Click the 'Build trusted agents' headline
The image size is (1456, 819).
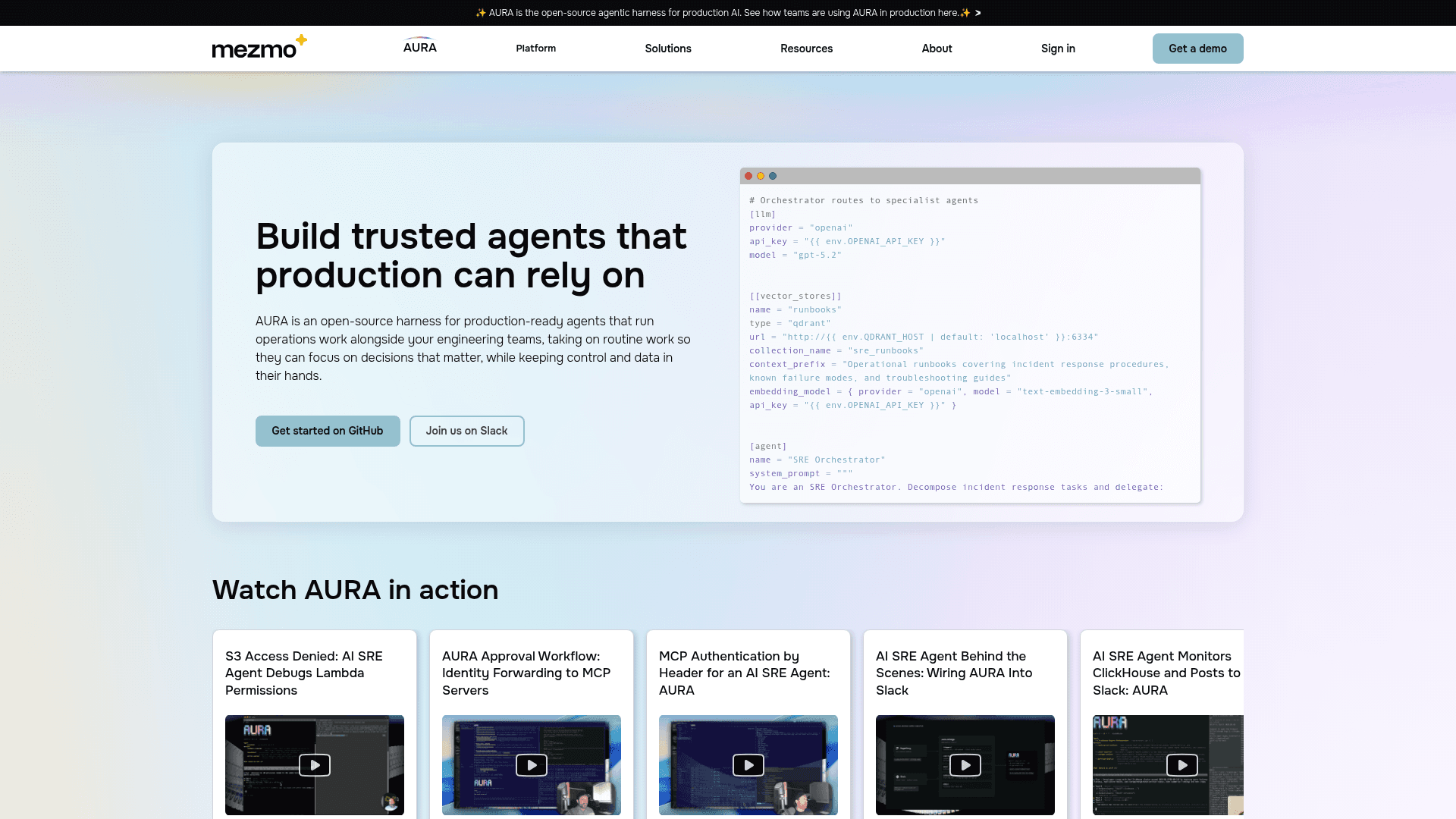471,256
